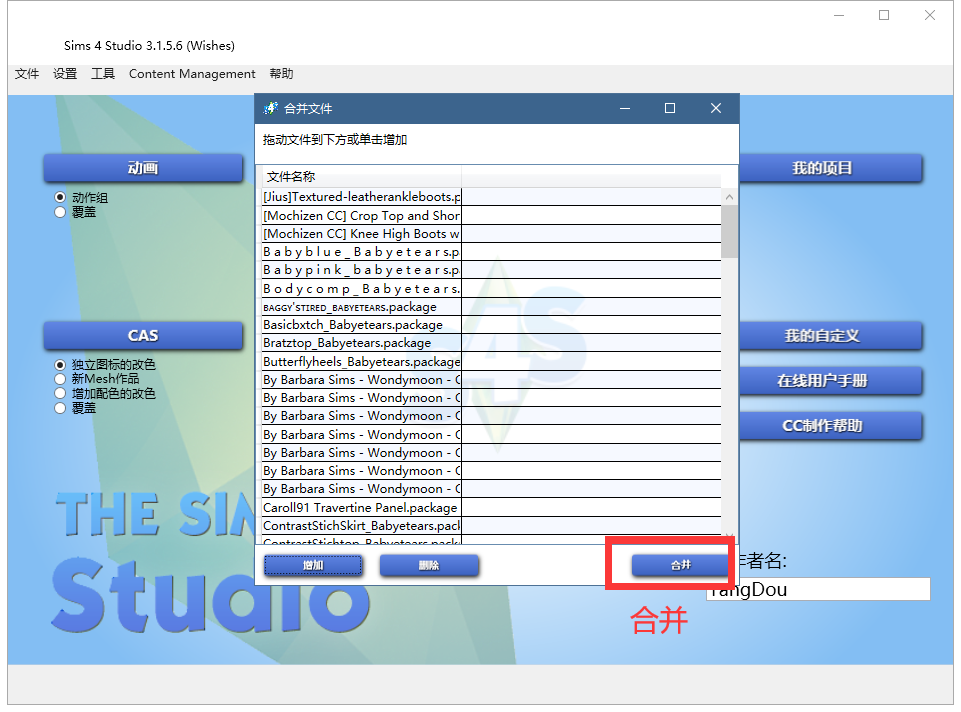
Task: Open the 设置 menu
Action: [x=65, y=74]
